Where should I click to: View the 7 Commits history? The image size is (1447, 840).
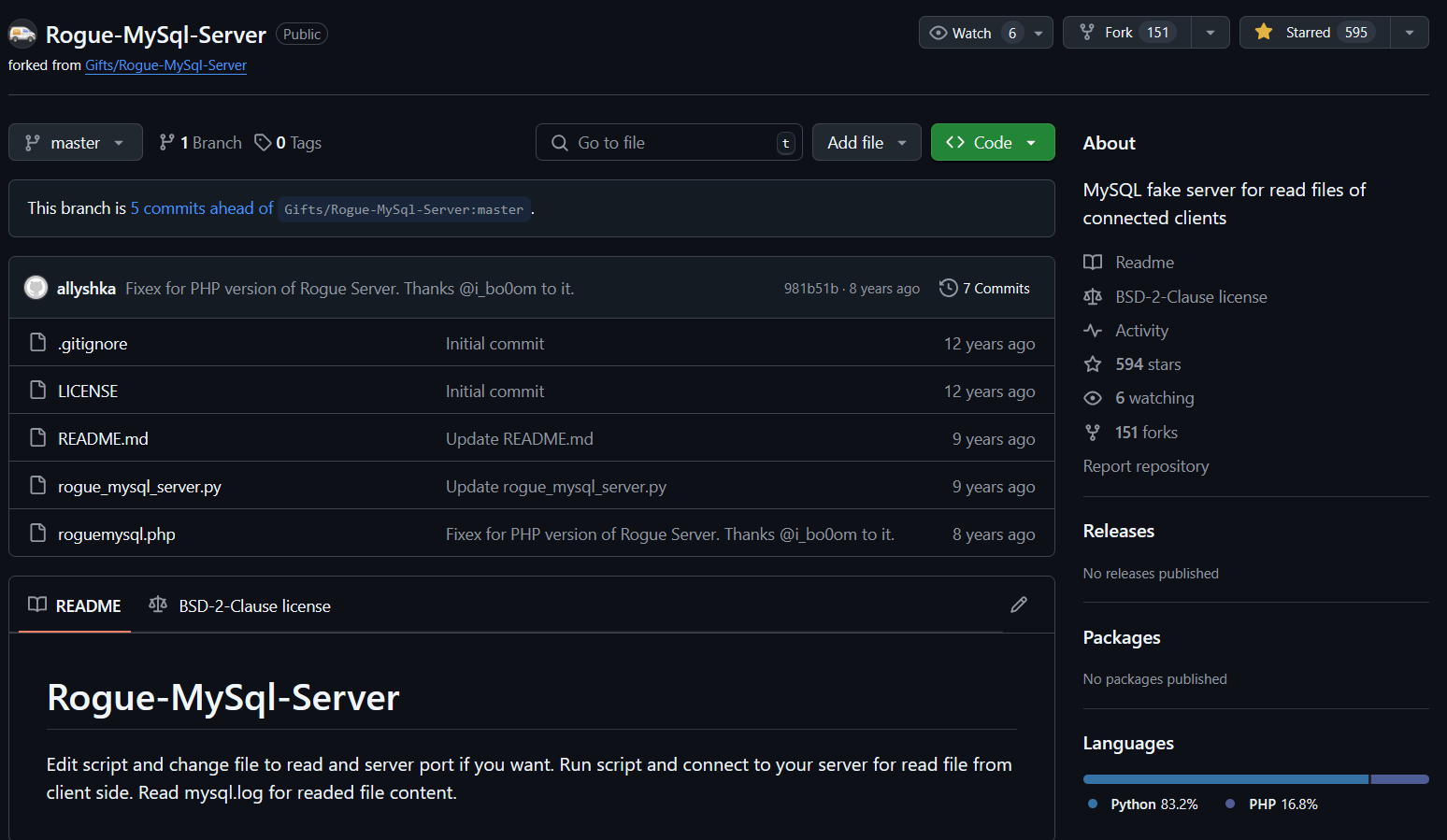tap(985, 288)
